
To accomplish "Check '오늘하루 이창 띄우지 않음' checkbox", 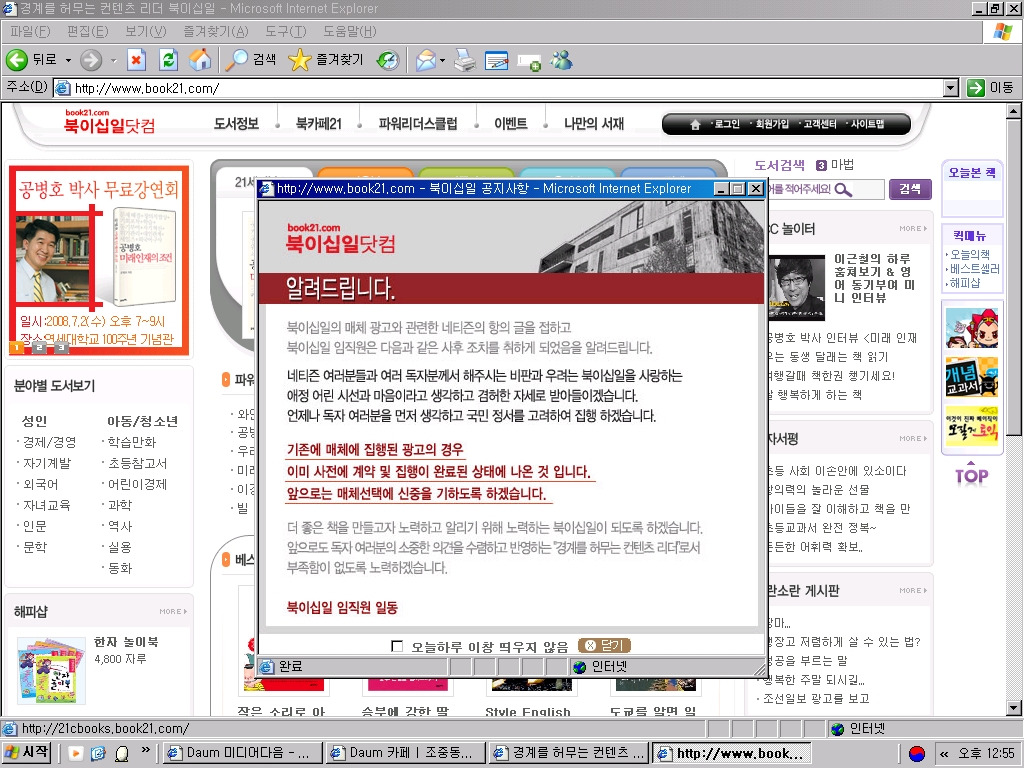I will pyautogui.click(x=396, y=646).
